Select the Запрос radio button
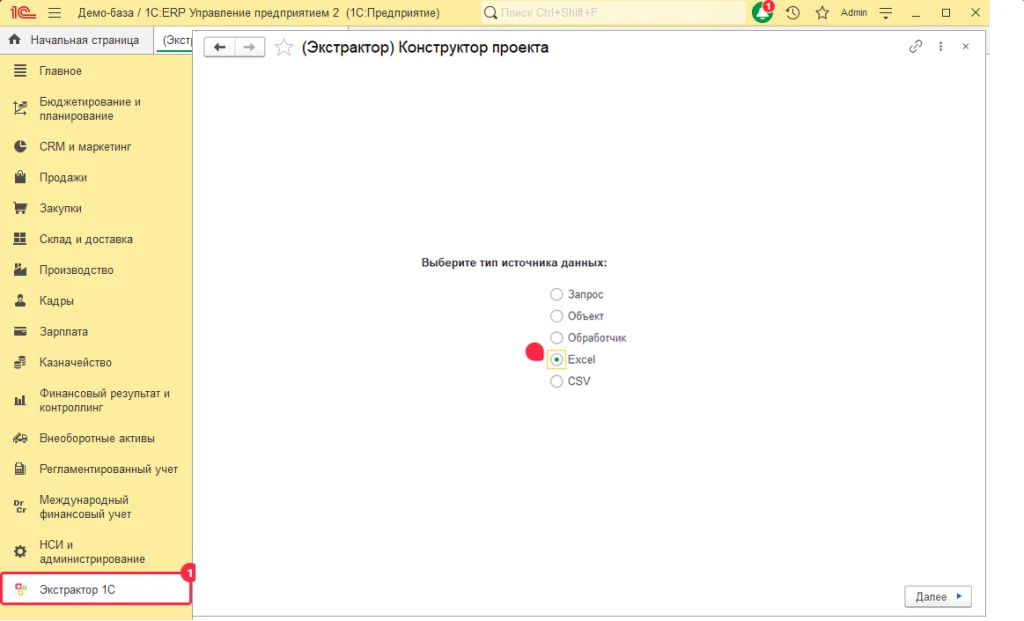The image size is (1024, 621). pos(556,294)
